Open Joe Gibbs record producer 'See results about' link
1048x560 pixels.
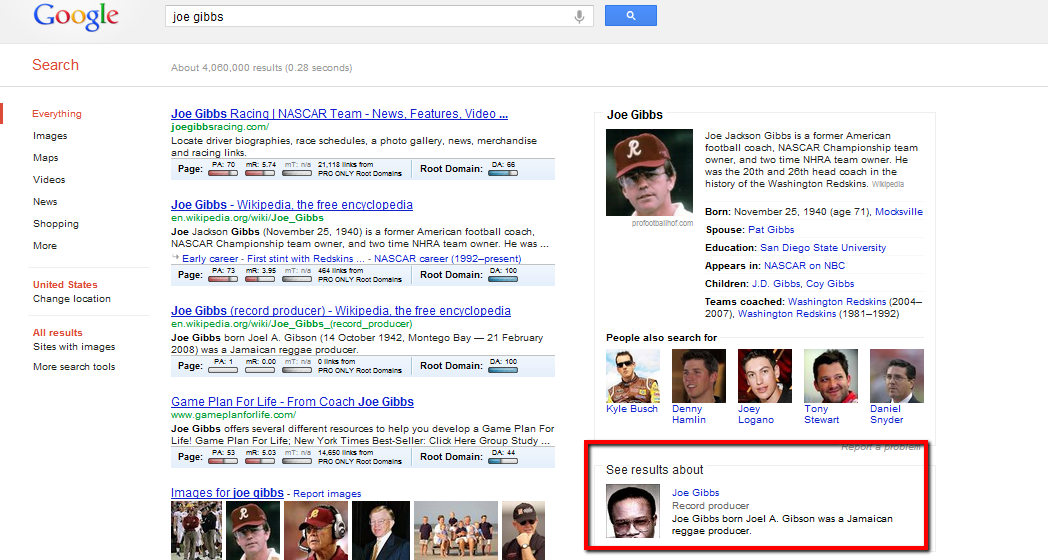[695, 493]
